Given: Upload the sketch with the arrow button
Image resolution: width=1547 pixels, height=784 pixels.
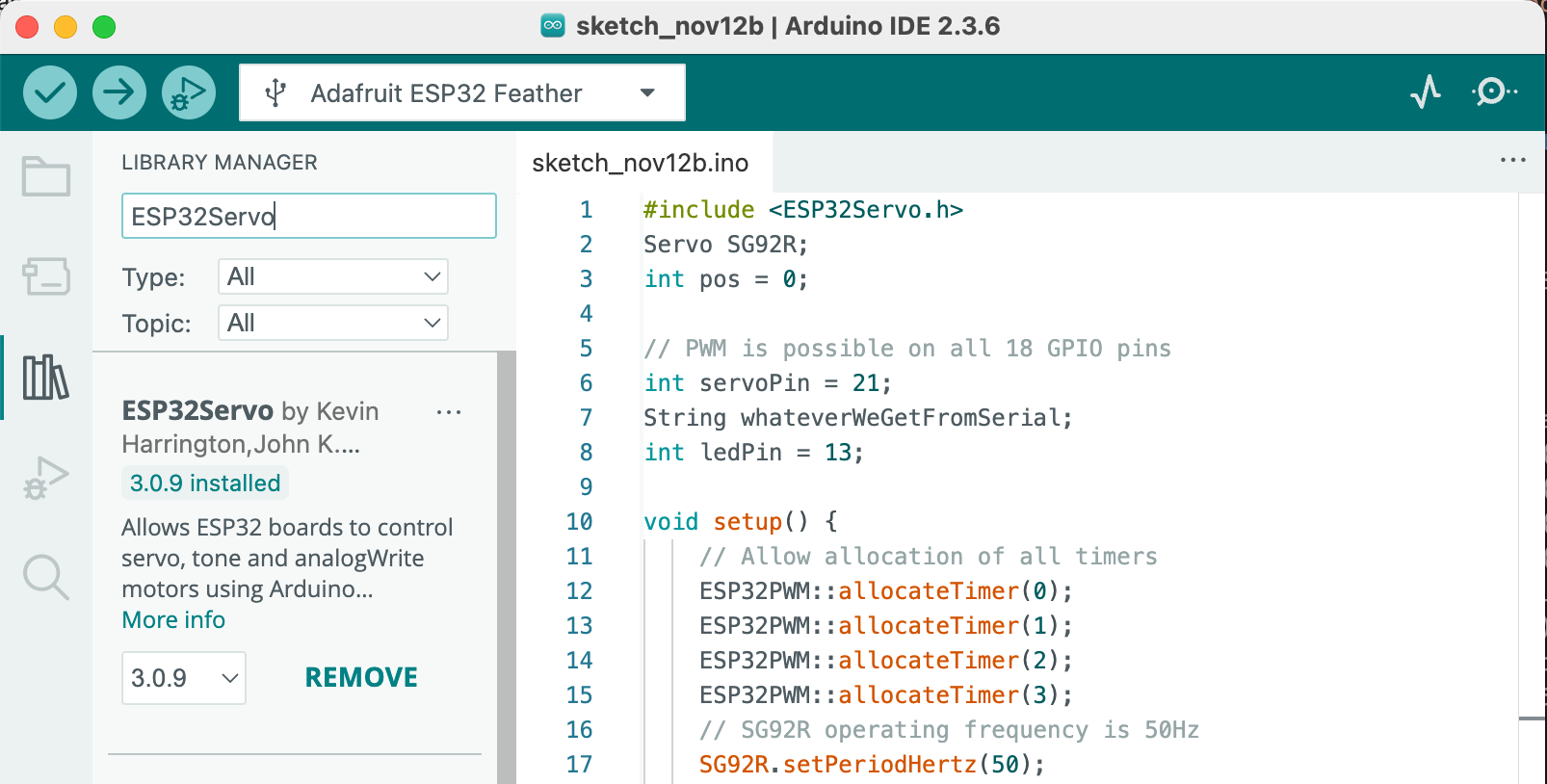Looking at the screenshot, I should coord(119,92).
